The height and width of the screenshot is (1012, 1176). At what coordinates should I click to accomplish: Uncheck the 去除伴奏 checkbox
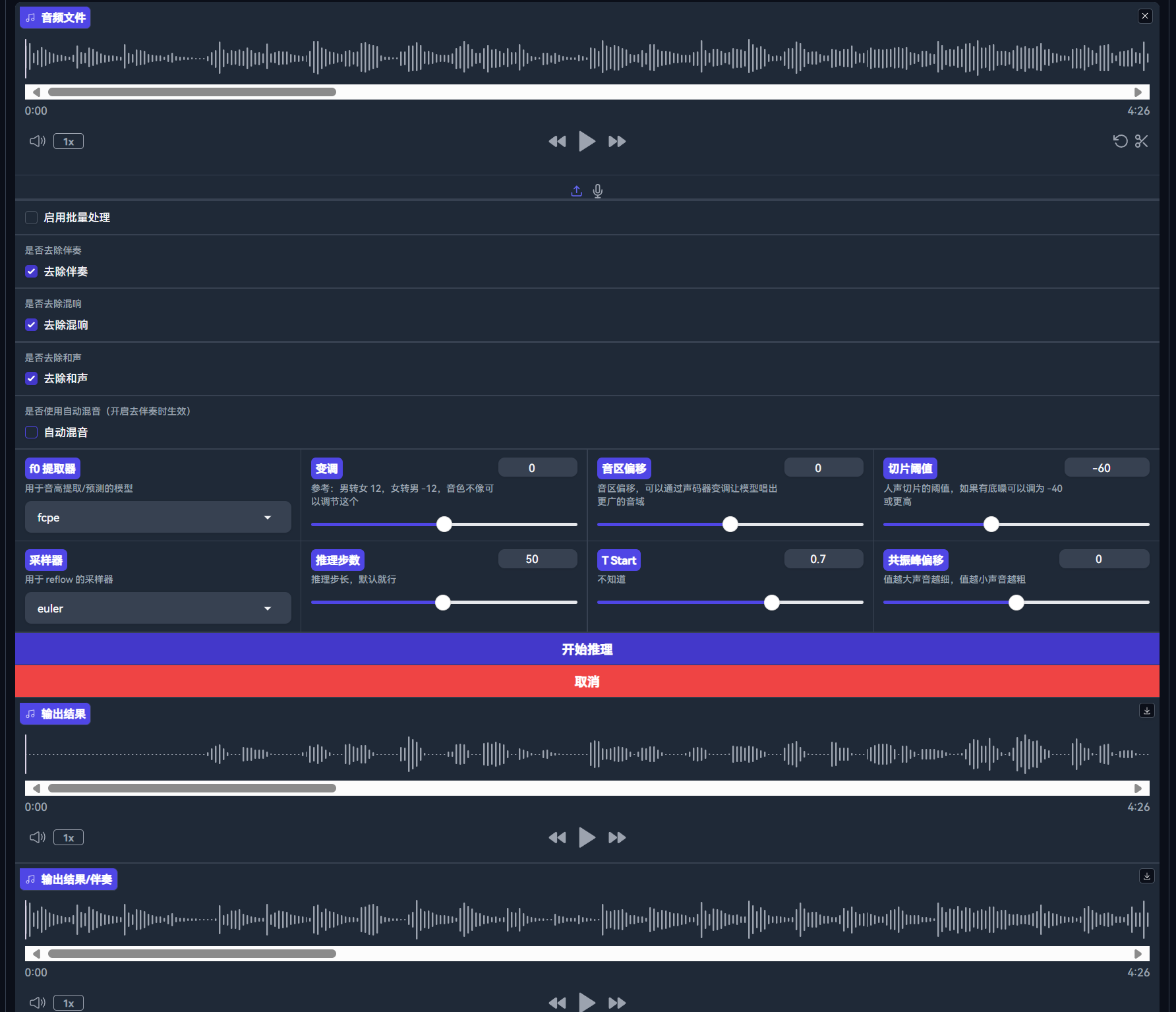click(31, 272)
